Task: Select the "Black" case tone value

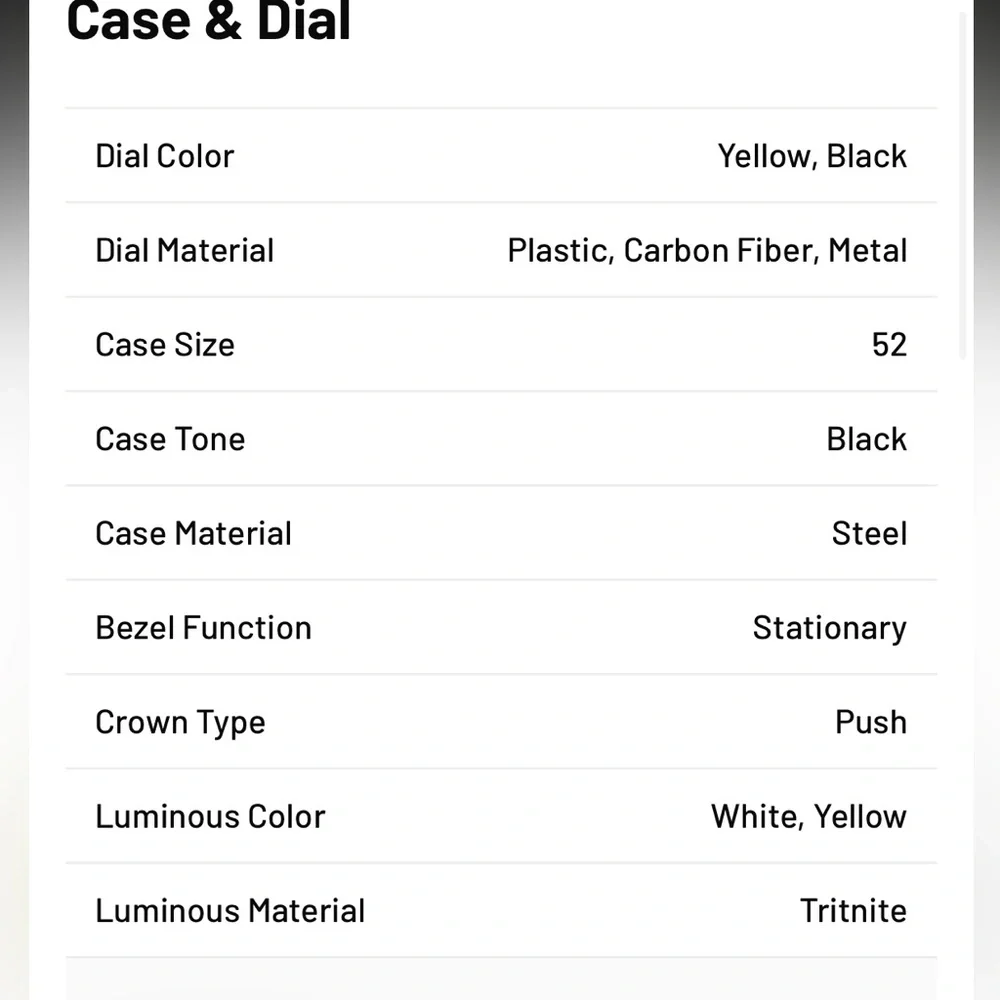Action: pyautogui.click(x=866, y=439)
